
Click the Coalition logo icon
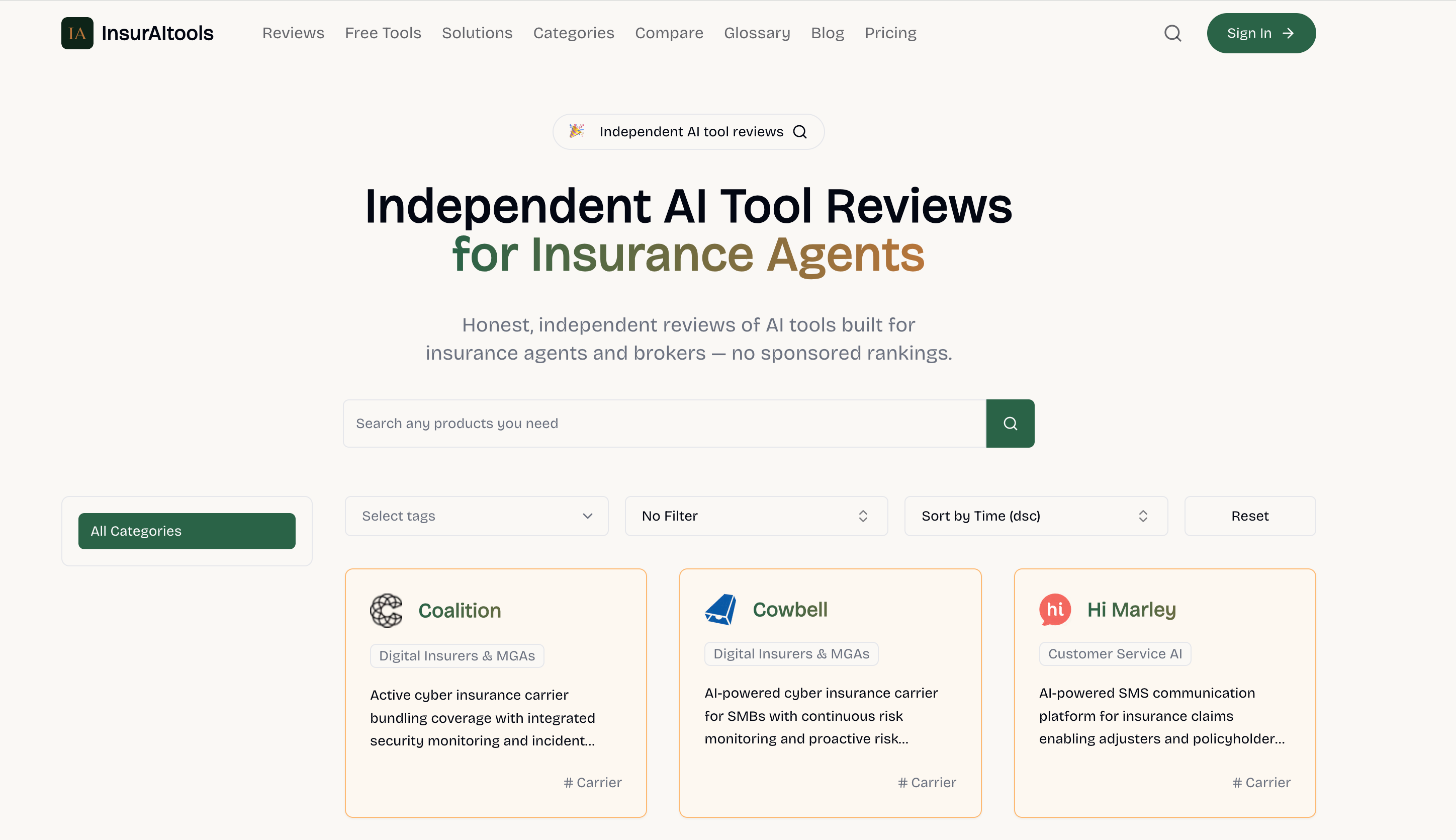(x=386, y=611)
